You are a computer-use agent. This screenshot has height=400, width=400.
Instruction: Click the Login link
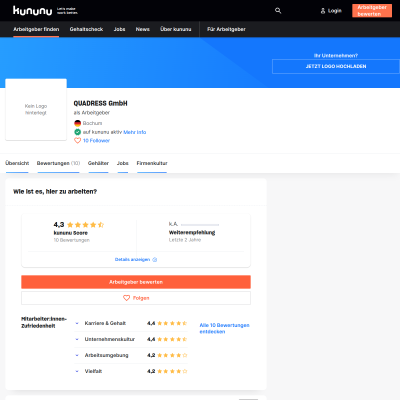click(x=335, y=11)
